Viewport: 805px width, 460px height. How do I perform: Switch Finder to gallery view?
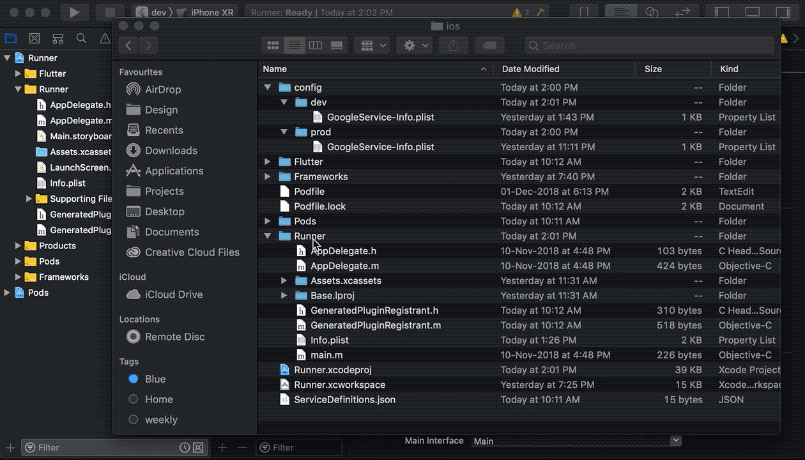[337, 46]
